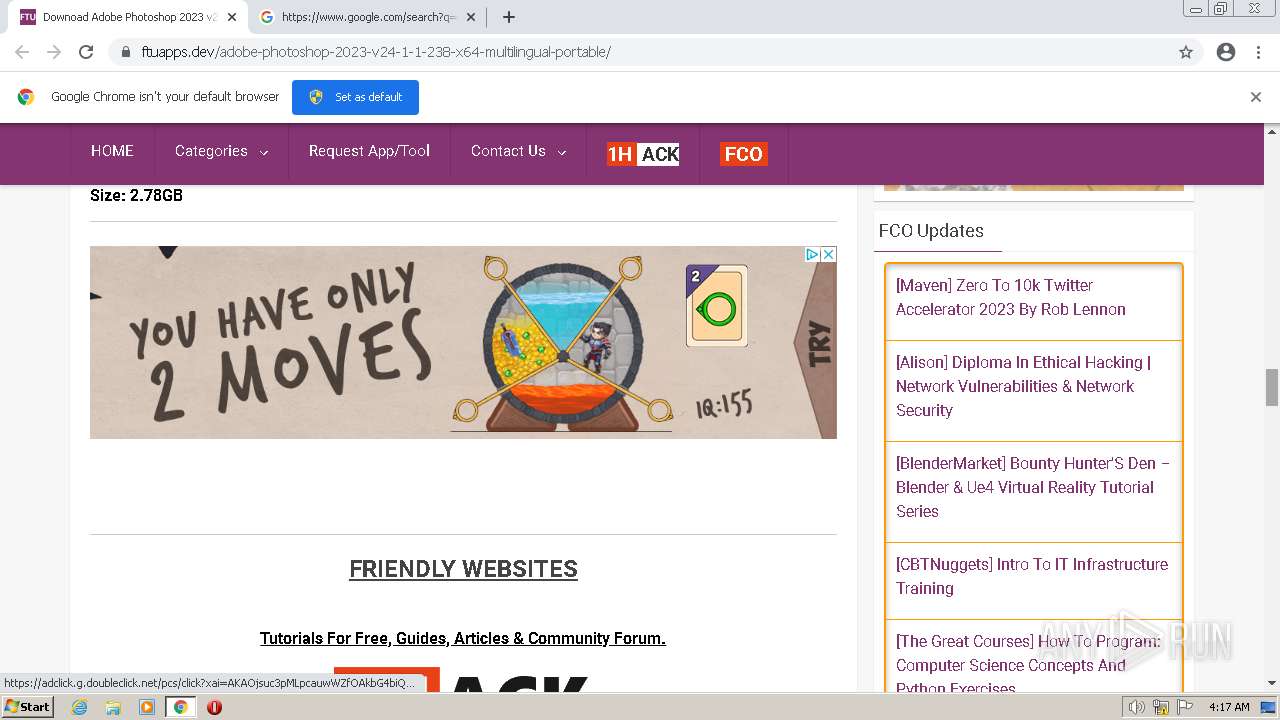1280x720 pixels.
Task: Open the Windows Start button
Action: (x=28, y=707)
